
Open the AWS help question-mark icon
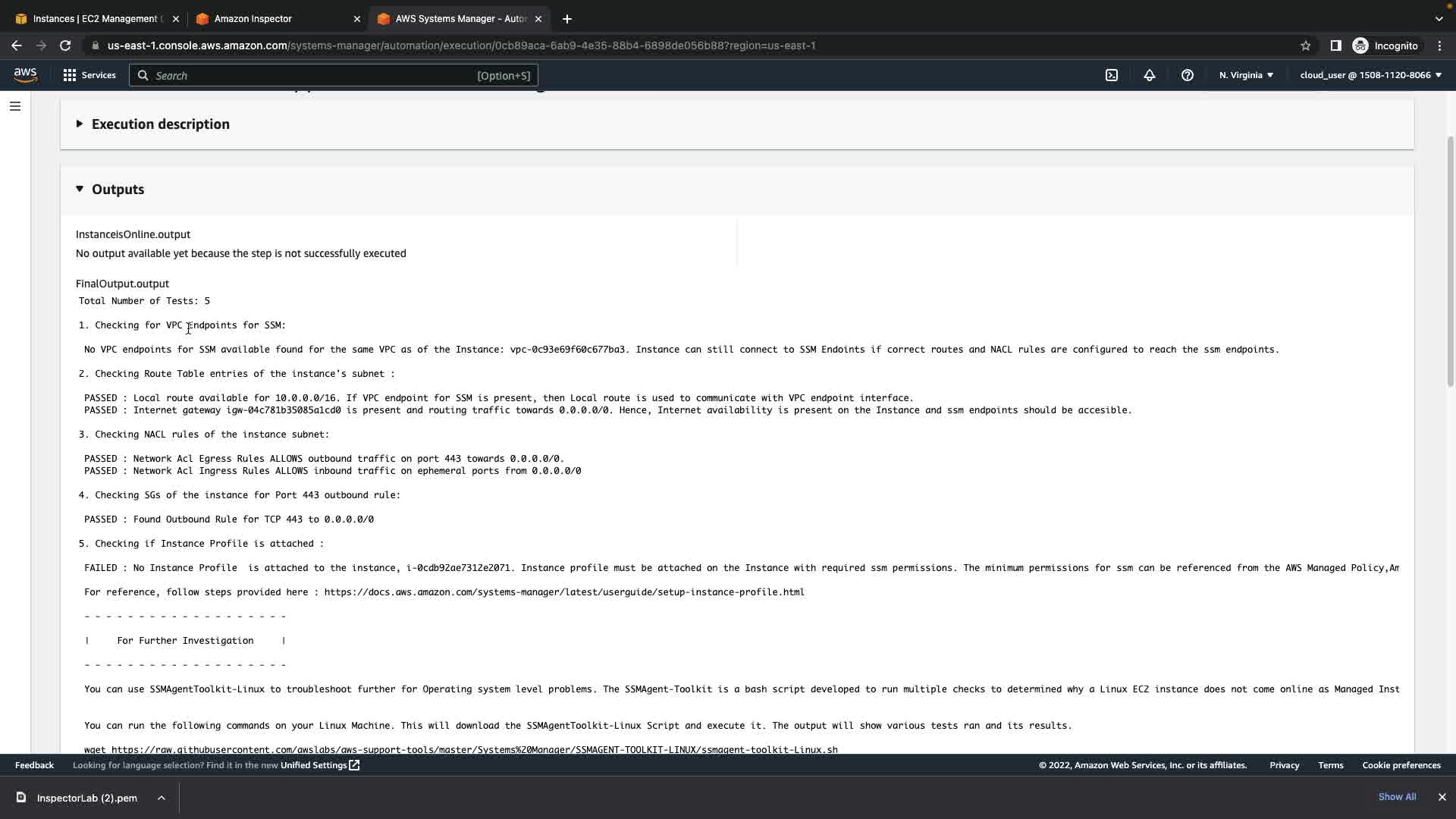(x=1188, y=75)
